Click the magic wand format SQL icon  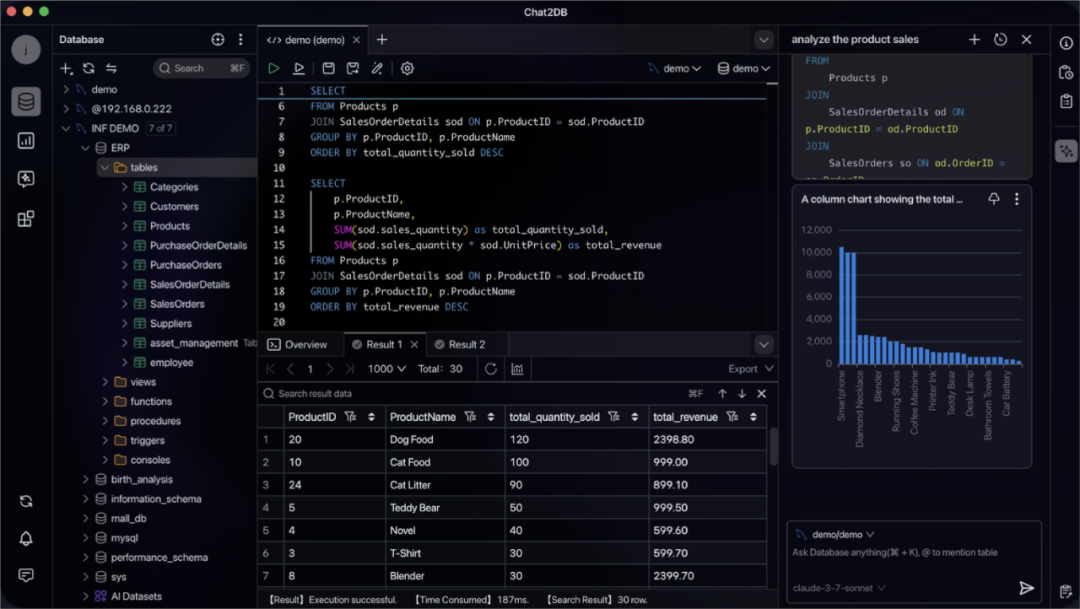[377, 68]
